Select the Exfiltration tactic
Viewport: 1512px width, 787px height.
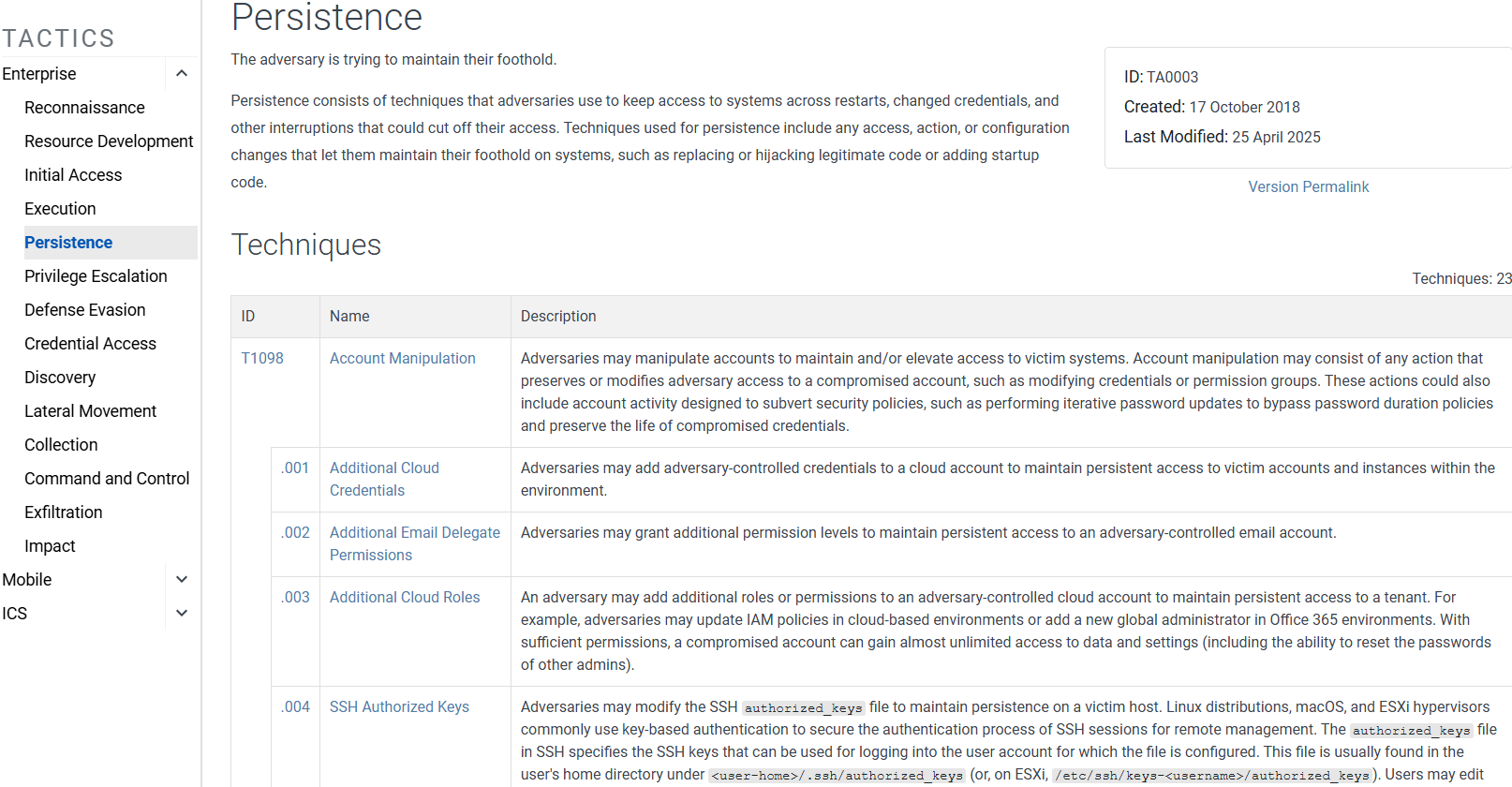[63, 512]
